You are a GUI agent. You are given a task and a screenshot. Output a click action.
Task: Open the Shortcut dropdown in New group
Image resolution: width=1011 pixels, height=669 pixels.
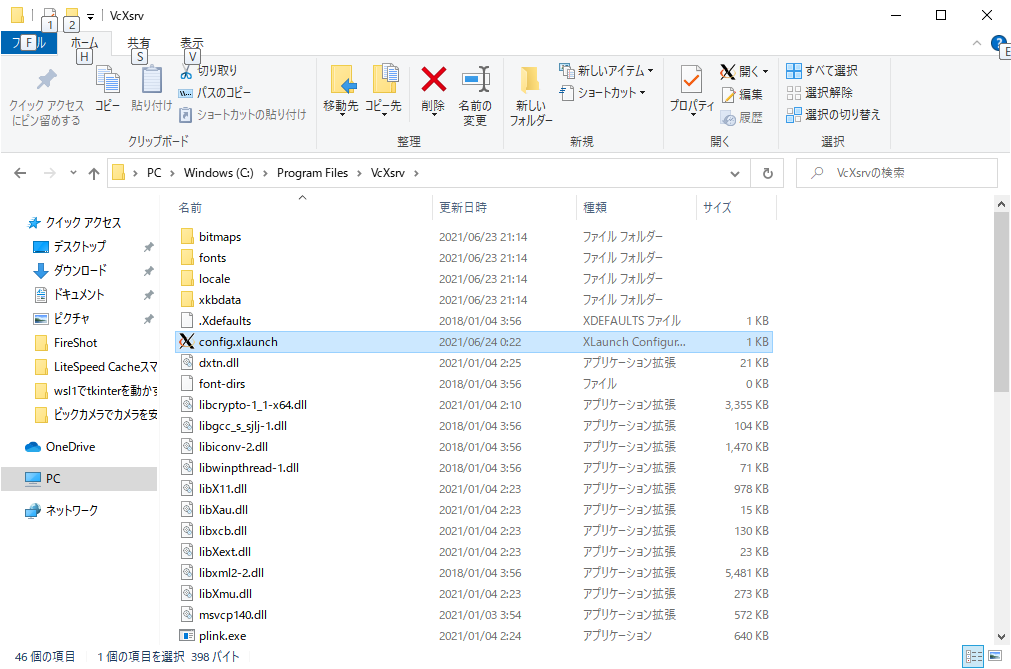coord(602,93)
